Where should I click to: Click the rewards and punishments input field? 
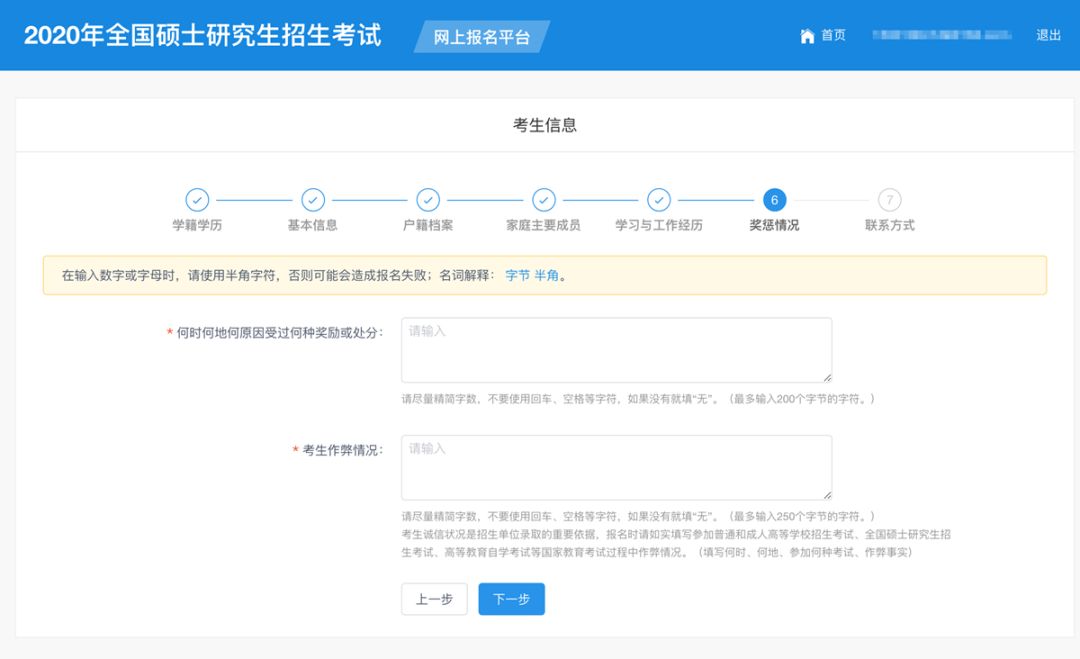pos(616,348)
